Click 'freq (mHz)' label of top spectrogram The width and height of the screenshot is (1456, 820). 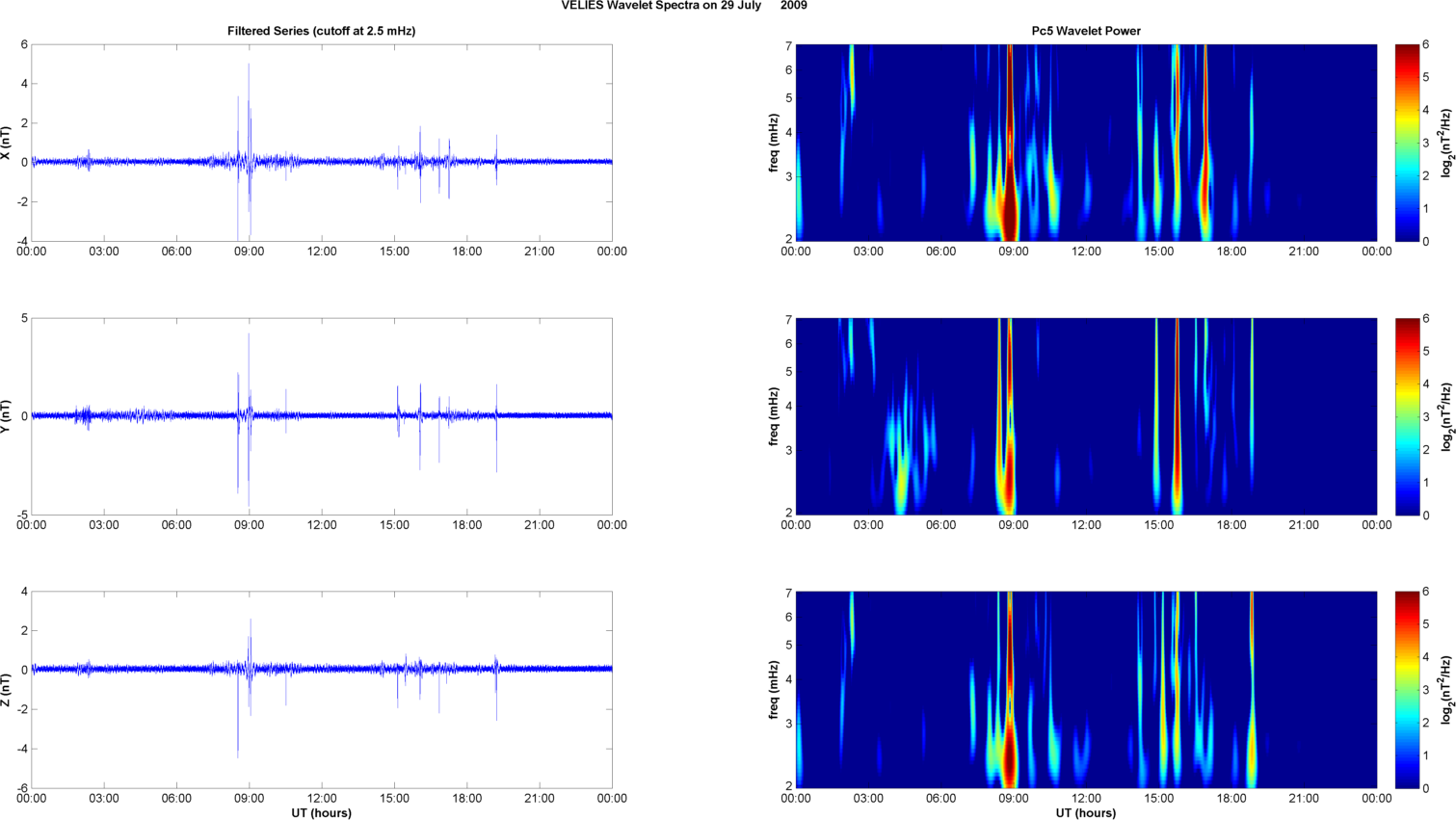coord(774,143)
